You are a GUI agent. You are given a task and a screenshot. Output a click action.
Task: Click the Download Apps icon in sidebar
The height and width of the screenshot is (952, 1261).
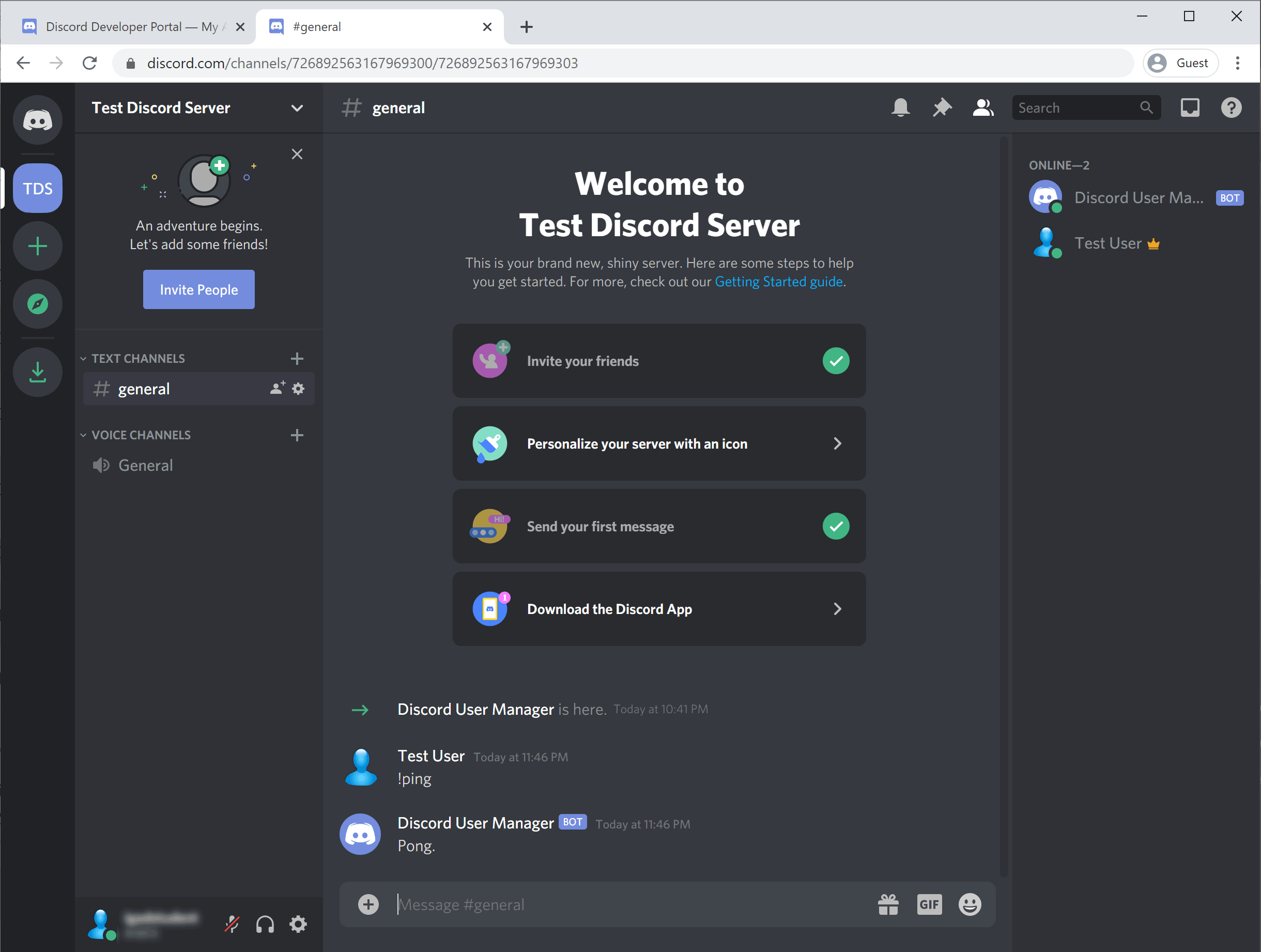38,372
